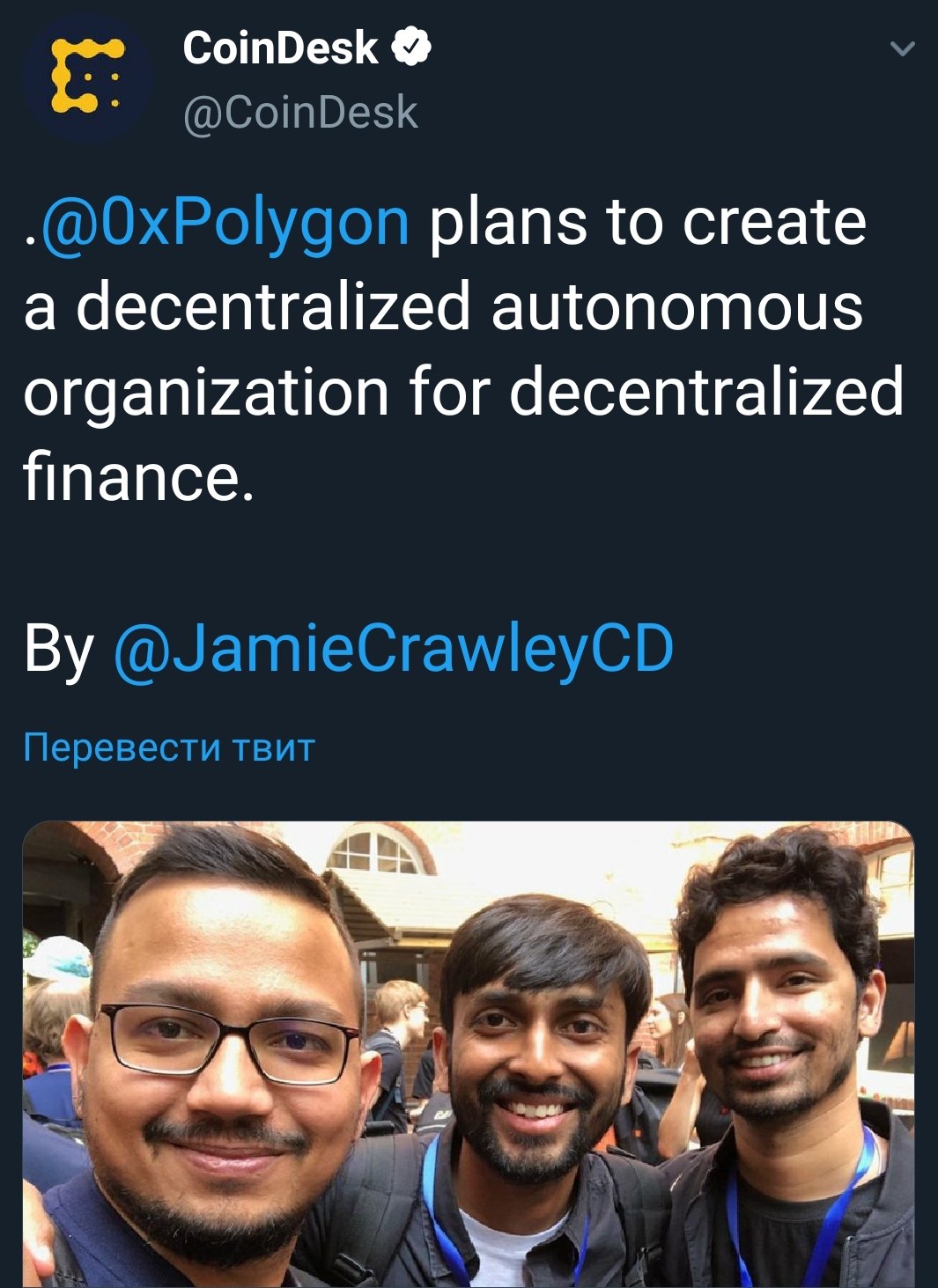Visit the @CoinDesk handle
The image size is (938, 1288).
299,113
